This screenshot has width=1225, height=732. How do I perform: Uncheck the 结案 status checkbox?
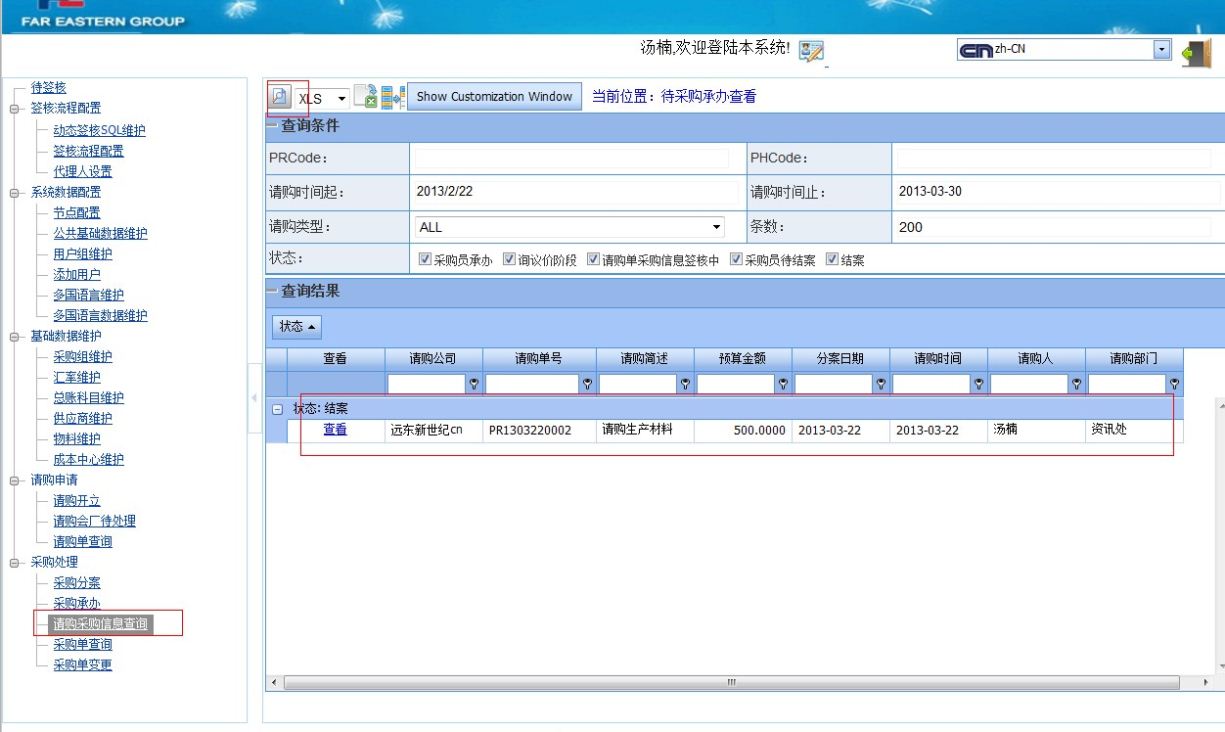(x=832, y=260)
